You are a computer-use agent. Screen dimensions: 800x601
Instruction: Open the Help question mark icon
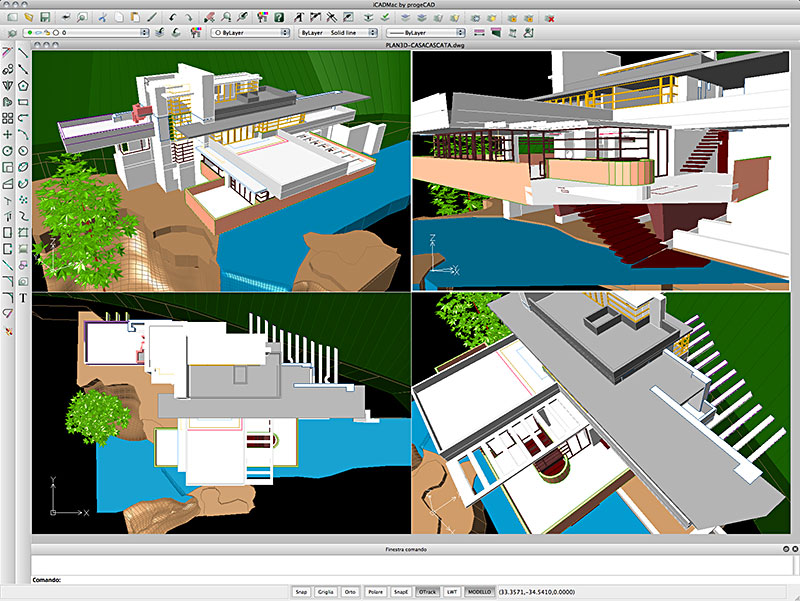pyautogui.click(x=279, y=17)
